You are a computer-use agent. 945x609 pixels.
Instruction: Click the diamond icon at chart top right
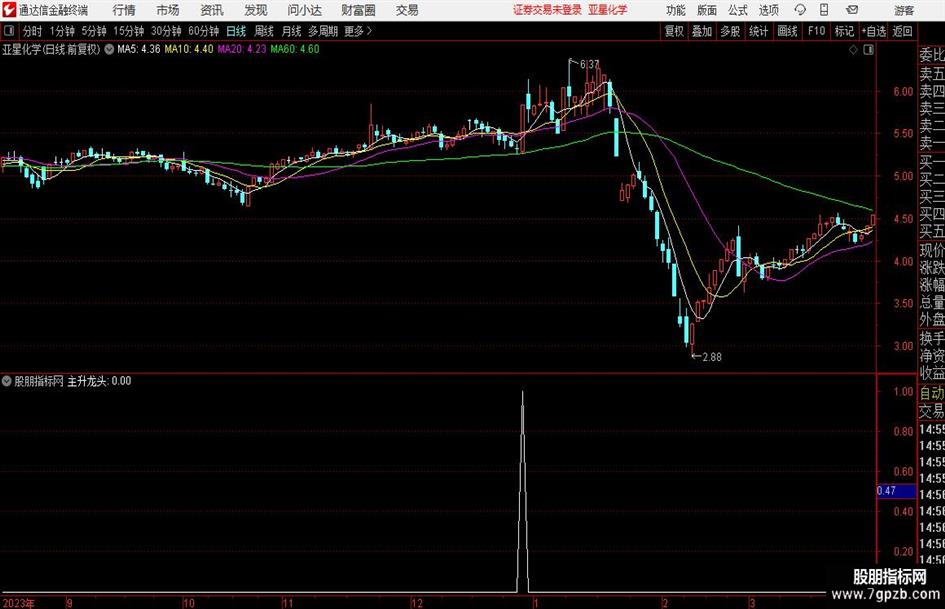pos(853,50)
